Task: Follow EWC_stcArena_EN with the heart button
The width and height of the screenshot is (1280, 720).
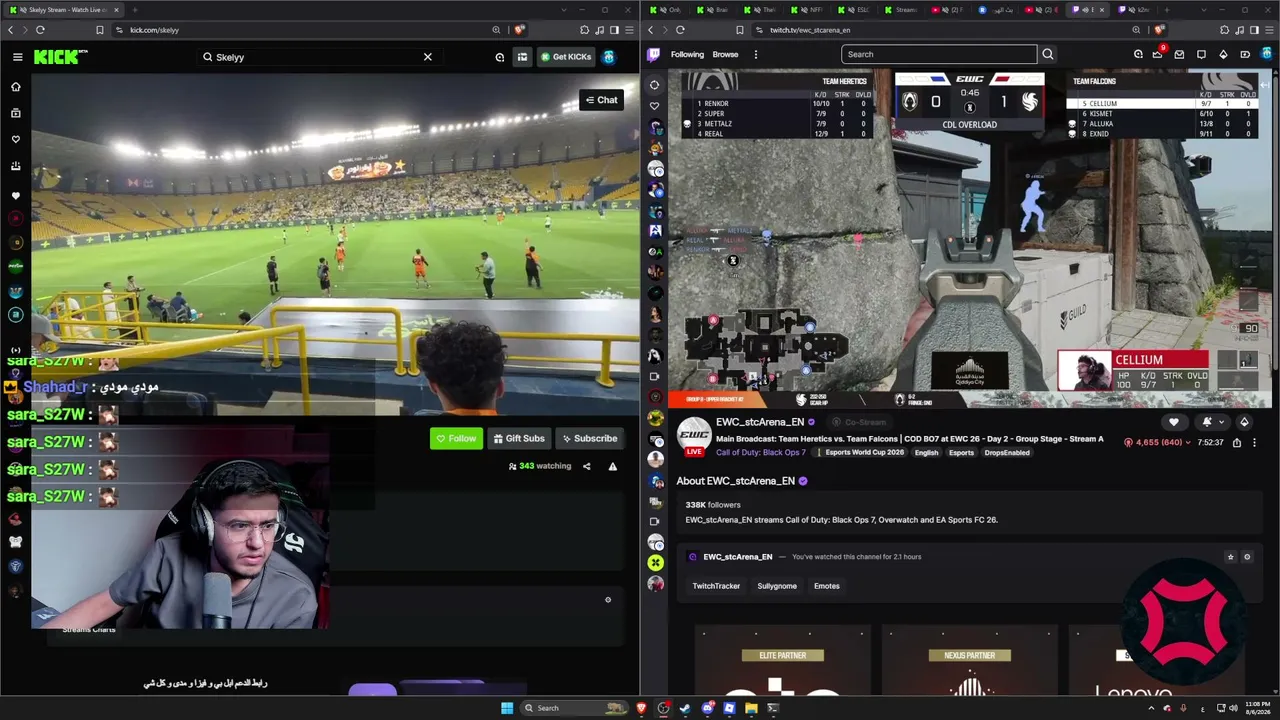Action: [x=1174, y=422]
